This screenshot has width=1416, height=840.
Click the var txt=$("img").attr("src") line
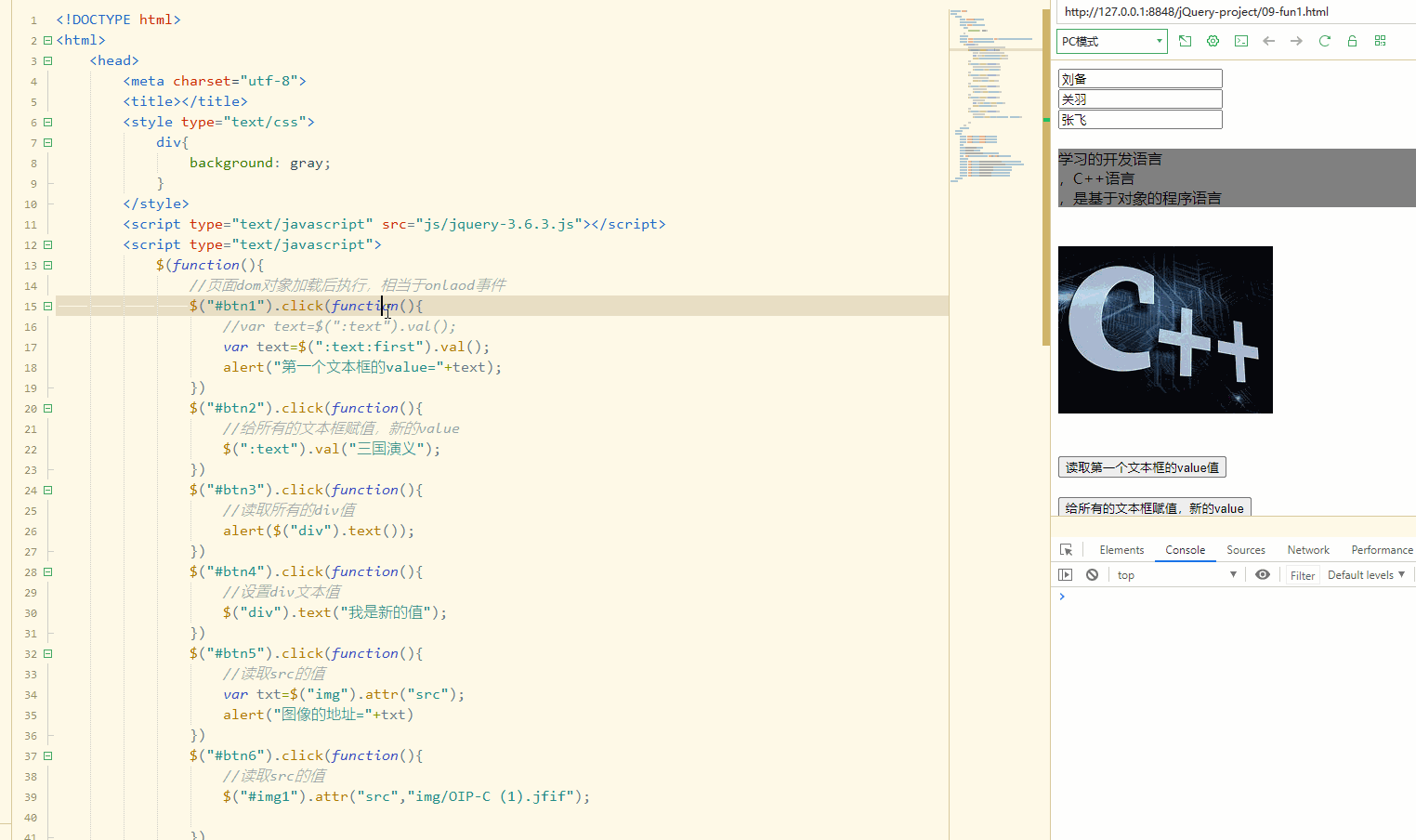[344, 694]
